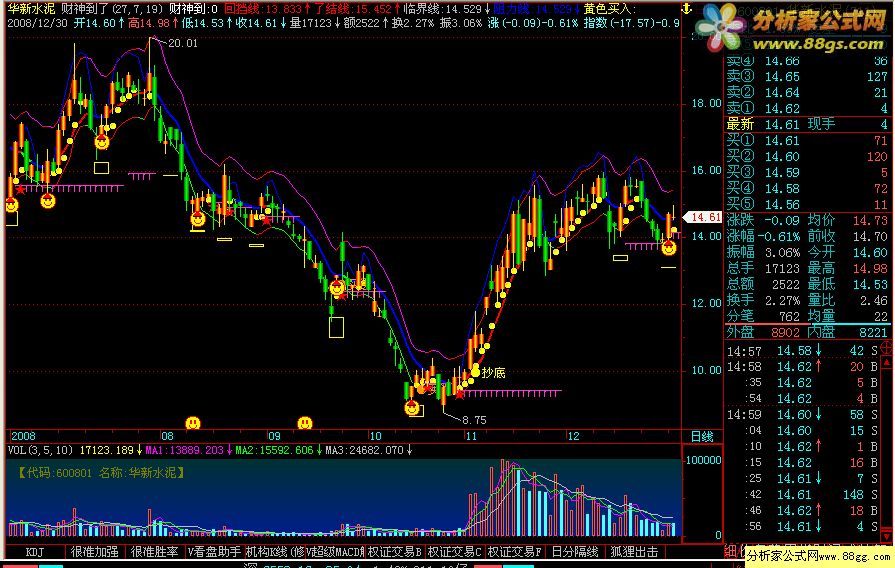Click the 8.75 low price label
This screenshot has height=568, width=895.
[474, 420]
